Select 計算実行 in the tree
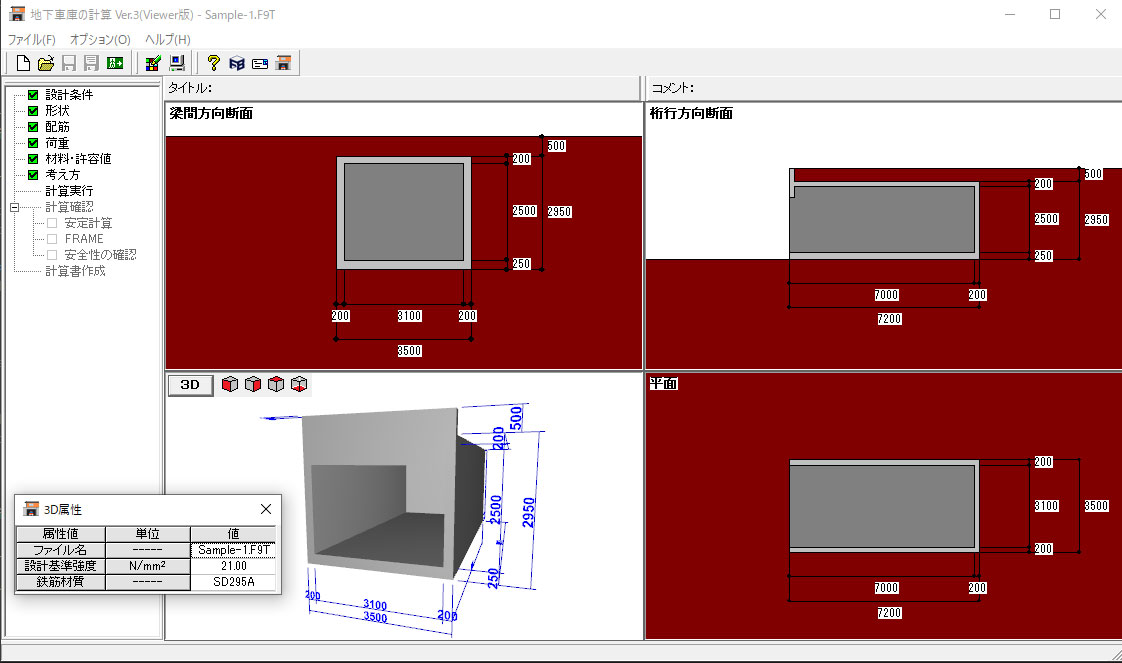Screen dimensions: 1122x663 [x=68, y=191]
